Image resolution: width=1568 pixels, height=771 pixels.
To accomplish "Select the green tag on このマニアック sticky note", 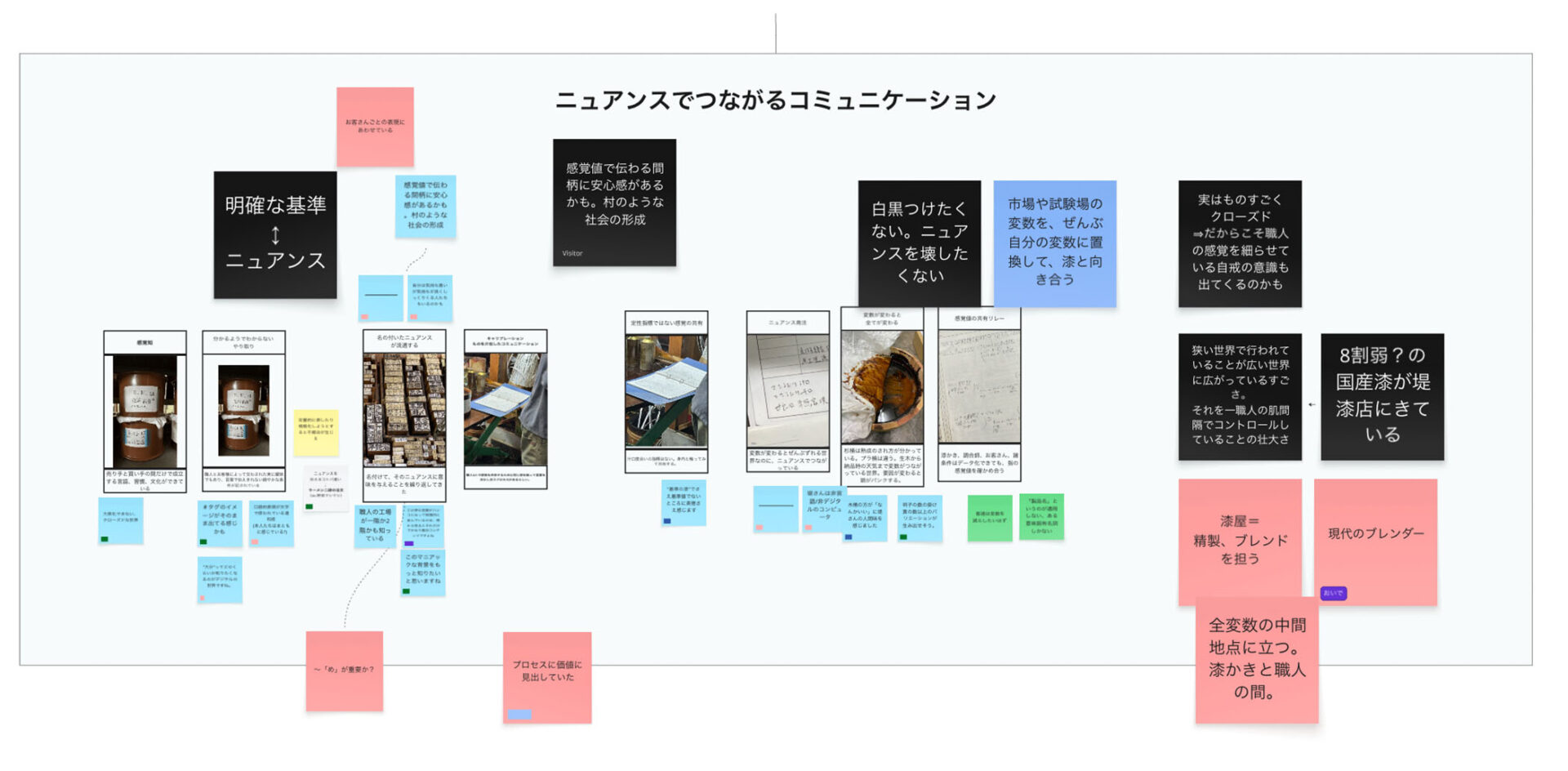I will click(x=407, y=591).
